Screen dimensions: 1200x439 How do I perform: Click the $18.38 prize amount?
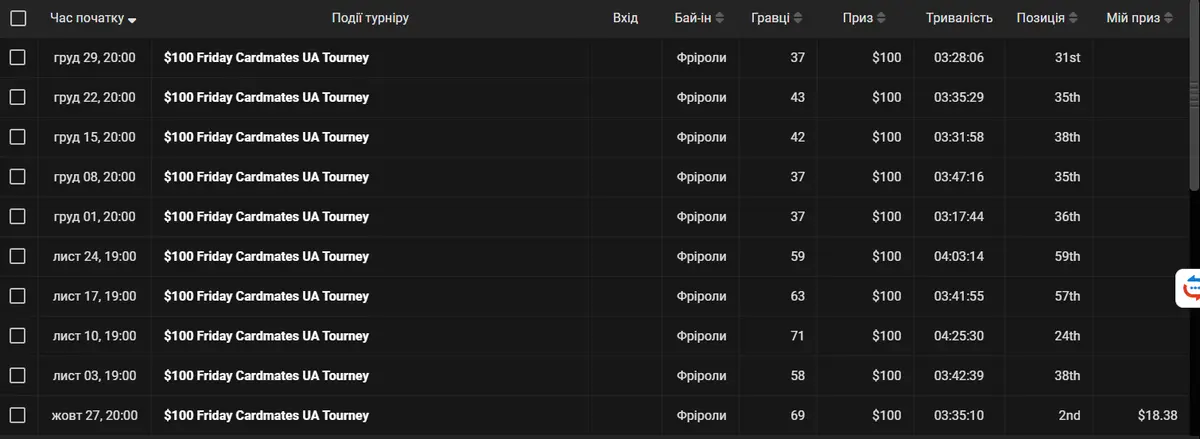[x=1157, y=415]
